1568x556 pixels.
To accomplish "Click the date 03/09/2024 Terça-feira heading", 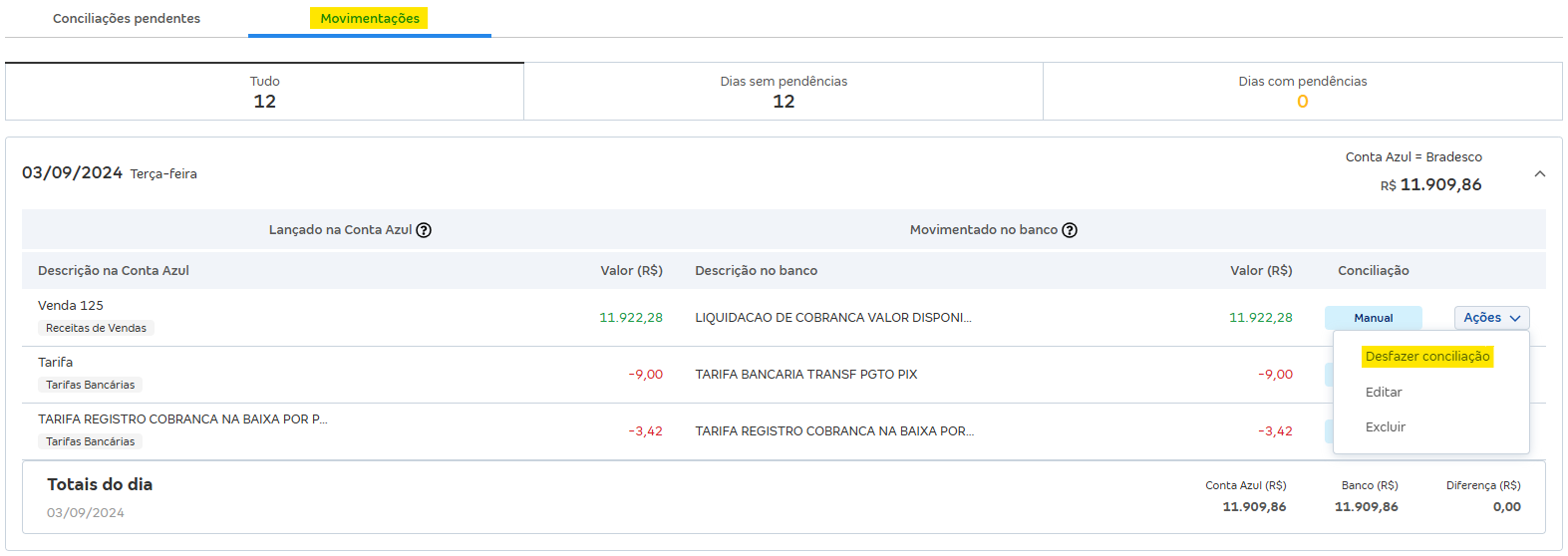I will tap(110, 173).
